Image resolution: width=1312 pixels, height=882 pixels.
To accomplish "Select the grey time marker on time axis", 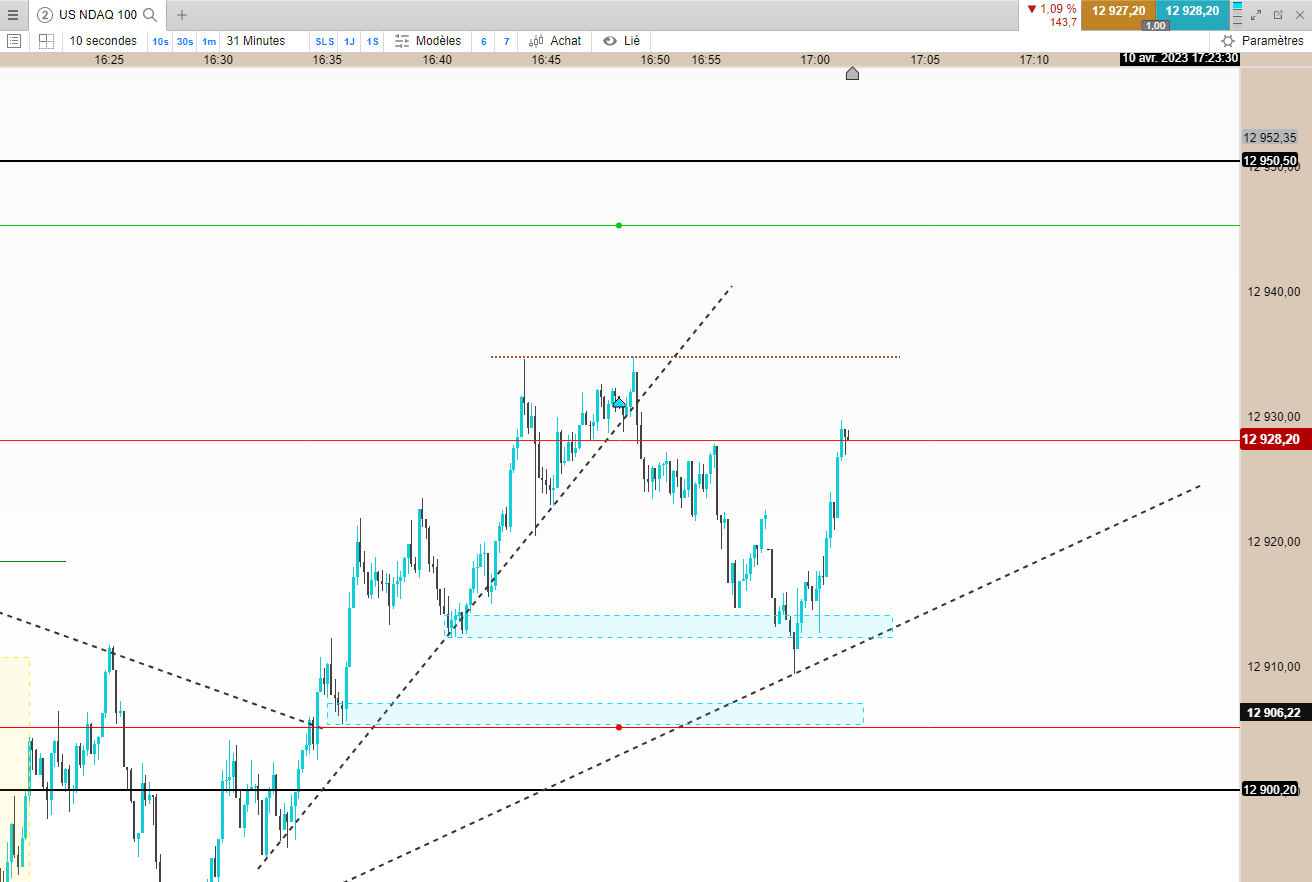I will 852,73.
